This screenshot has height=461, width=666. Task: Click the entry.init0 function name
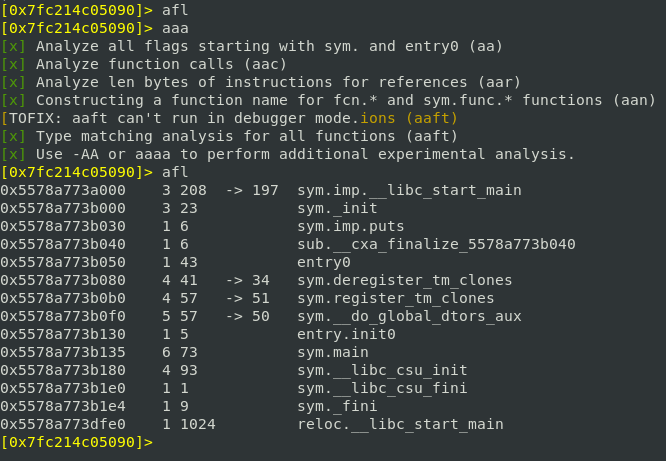[x=345, y=334]
